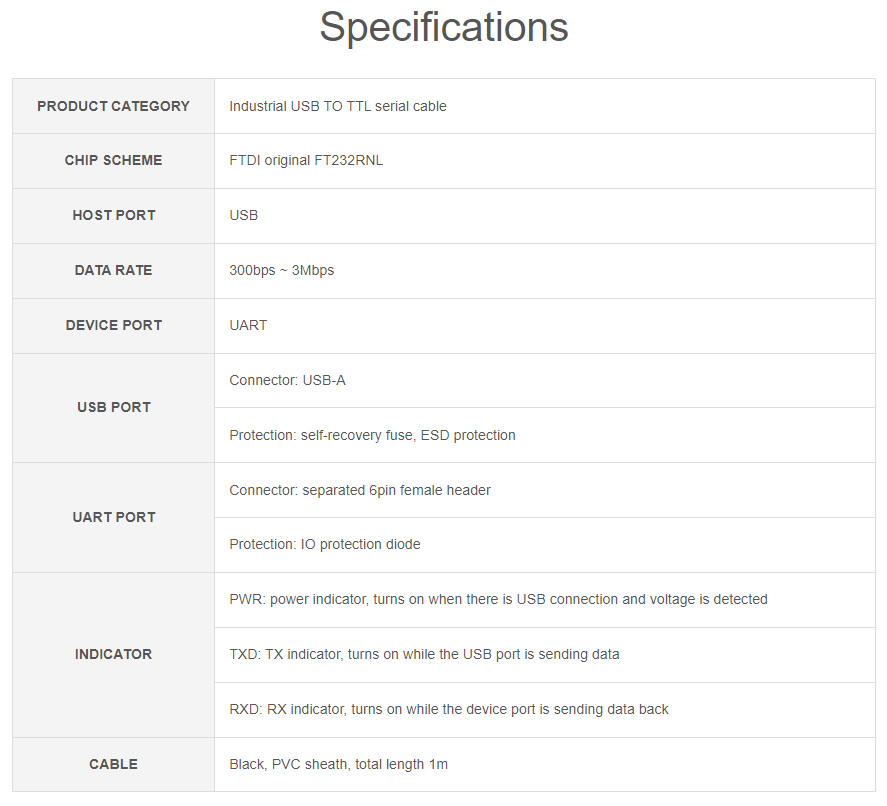Screen dimensions: 887x806
Task: Click the PRODUCT CATEGORY row label
Action: [x=113, y=106]
